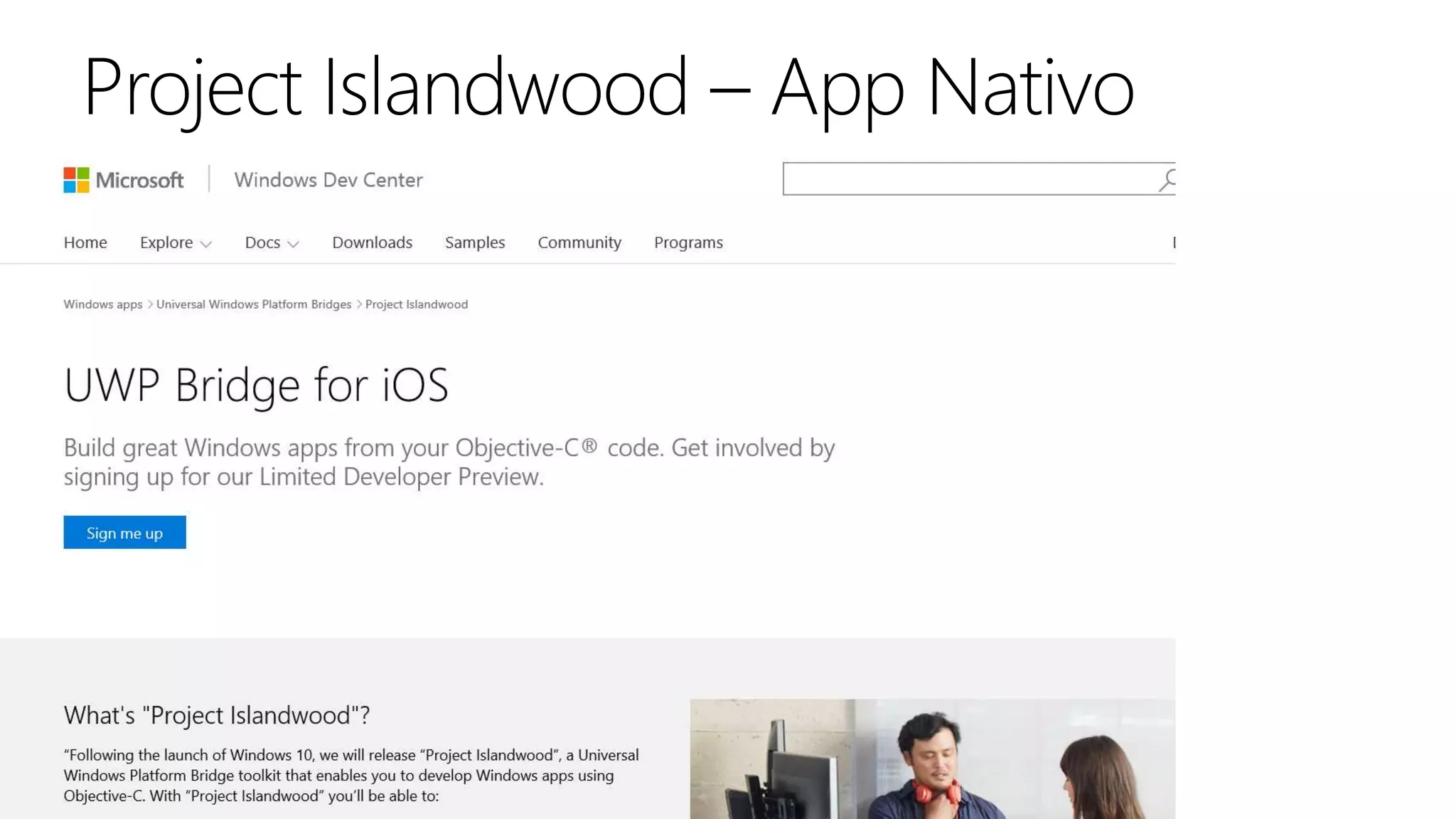Viewport: 1456px width, 819px height.
Task: Click the UWP Bridge for iOS heading
Action: click(256, 385)
